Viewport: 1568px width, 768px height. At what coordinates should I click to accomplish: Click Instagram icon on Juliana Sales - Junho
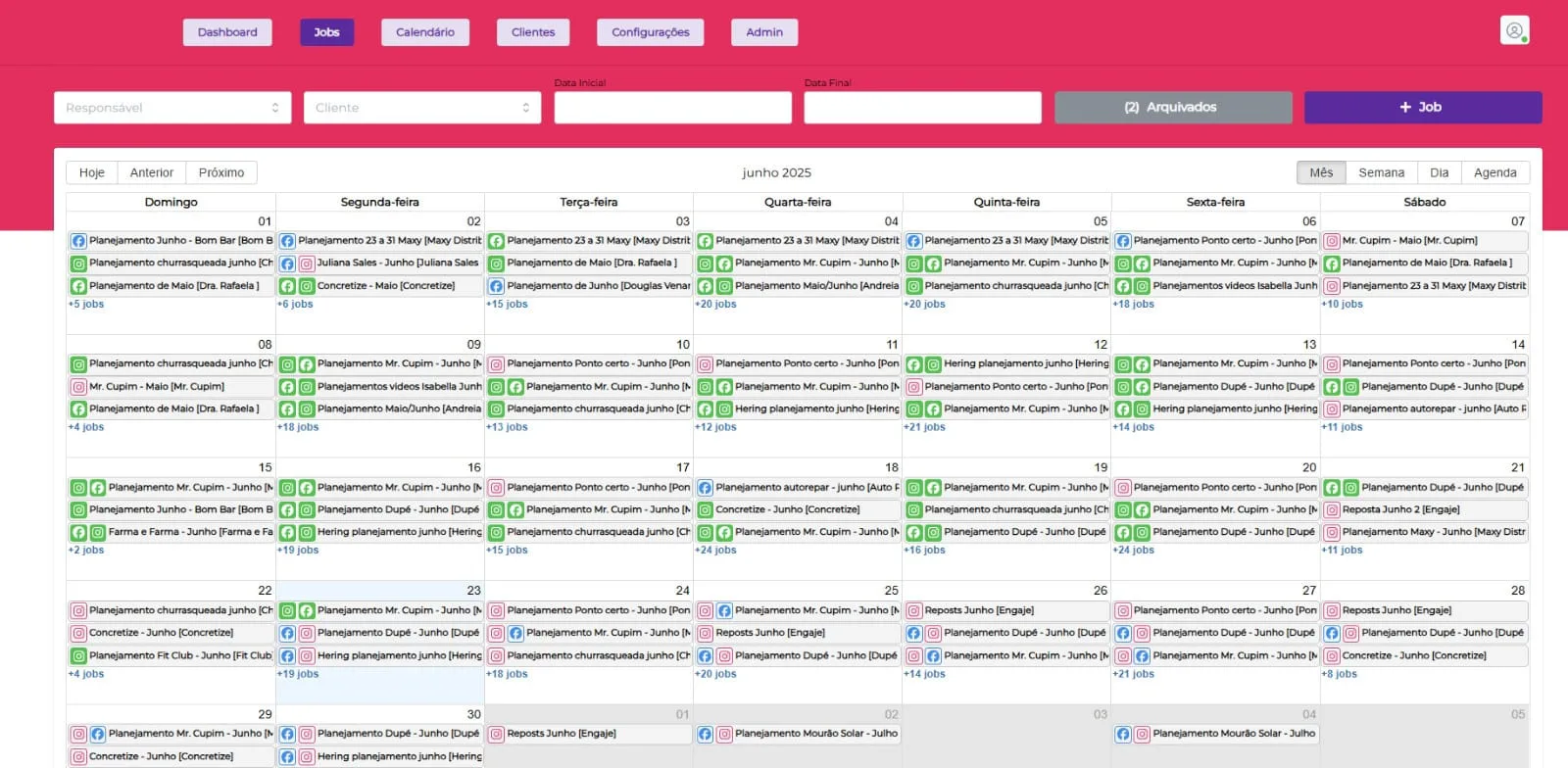307,264
